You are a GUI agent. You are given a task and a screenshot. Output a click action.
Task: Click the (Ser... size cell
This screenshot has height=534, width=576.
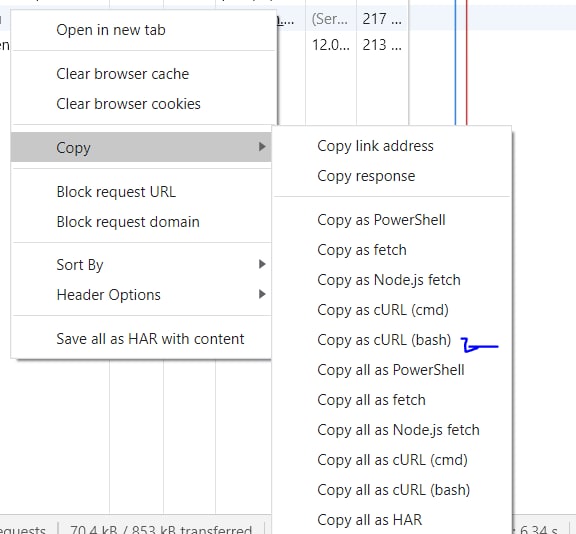[x=330, y=19]
